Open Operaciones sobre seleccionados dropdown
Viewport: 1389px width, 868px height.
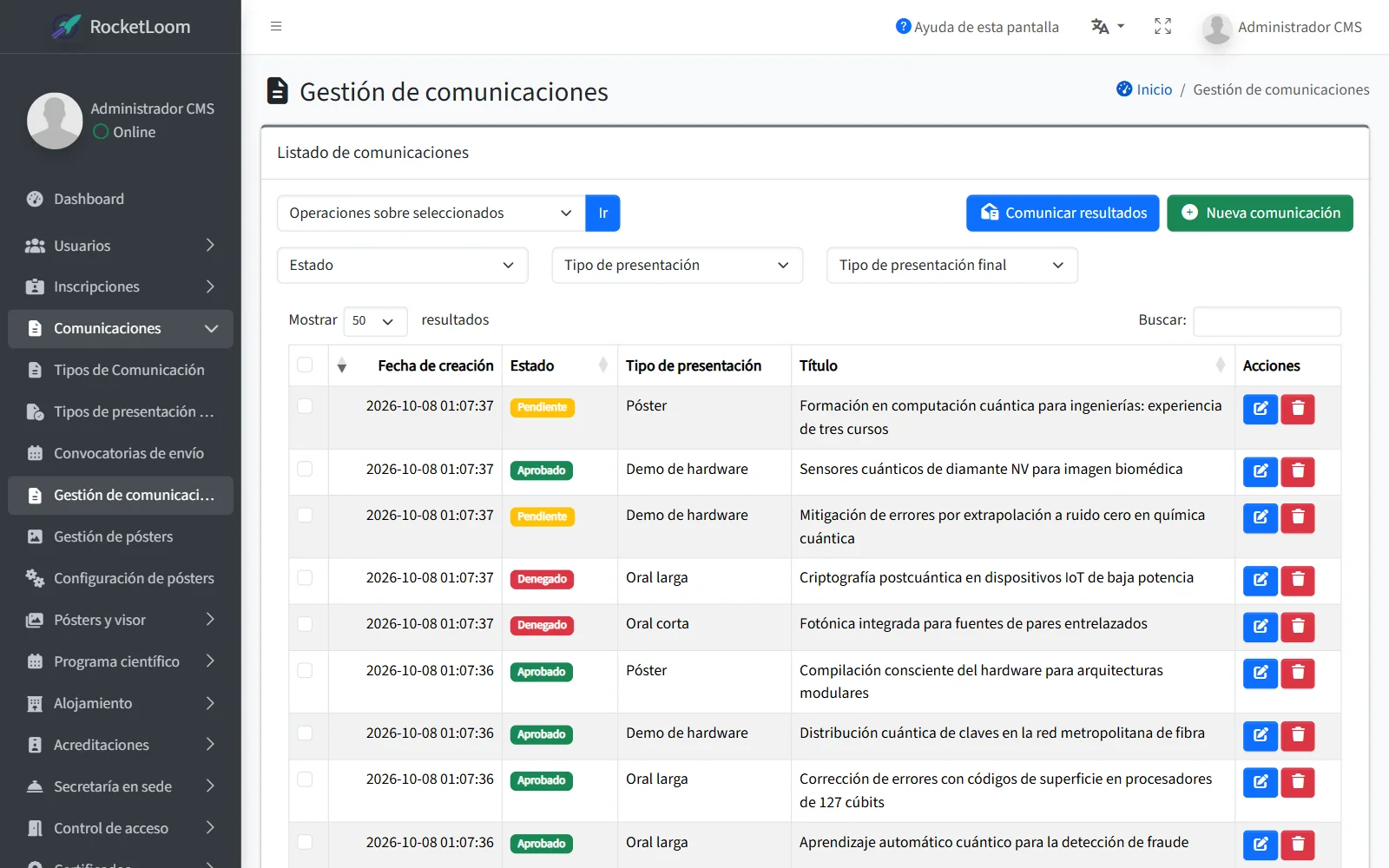click(x=431, y=213)
